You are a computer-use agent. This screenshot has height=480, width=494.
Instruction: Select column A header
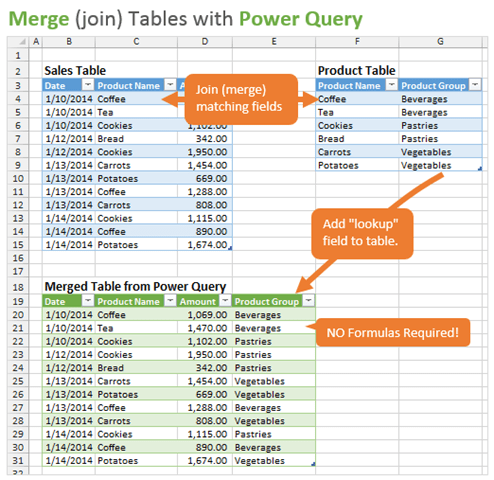tap(36, 42)
